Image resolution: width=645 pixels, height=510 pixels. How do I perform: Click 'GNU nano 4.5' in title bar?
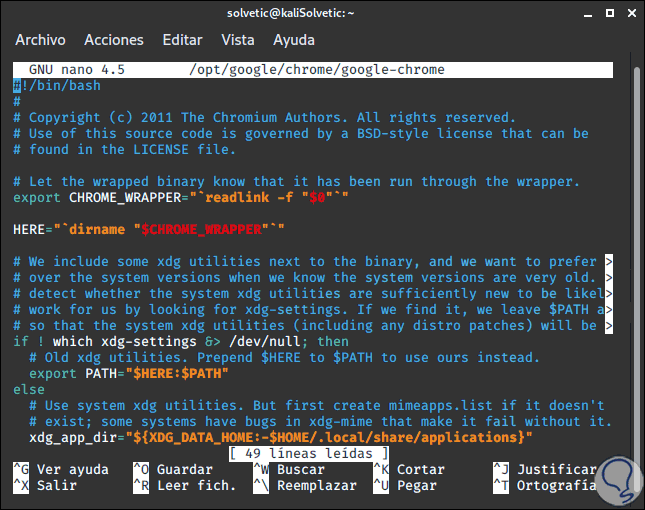click(x=77, y=70)
